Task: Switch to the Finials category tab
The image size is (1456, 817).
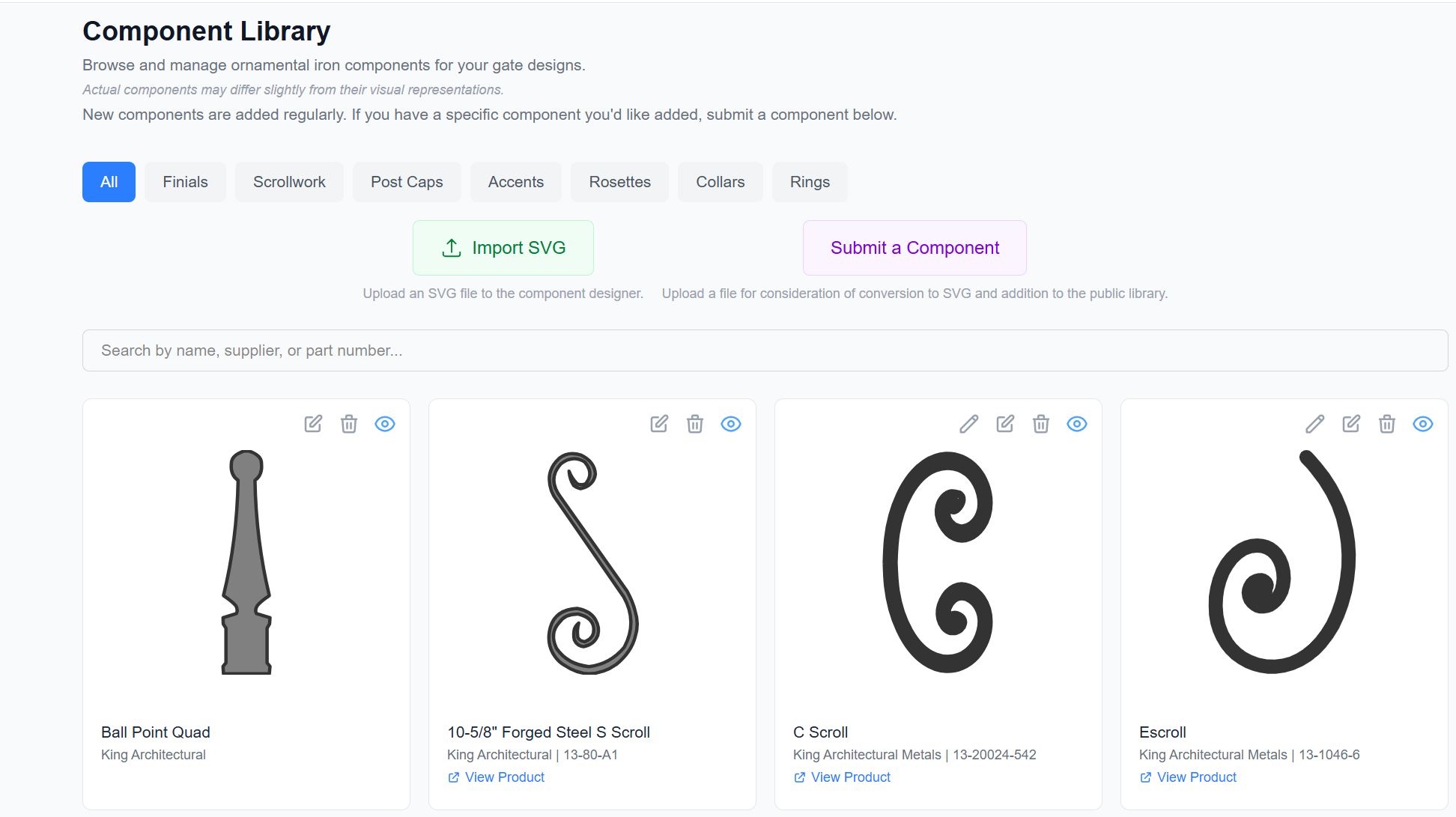Action: 184,181
